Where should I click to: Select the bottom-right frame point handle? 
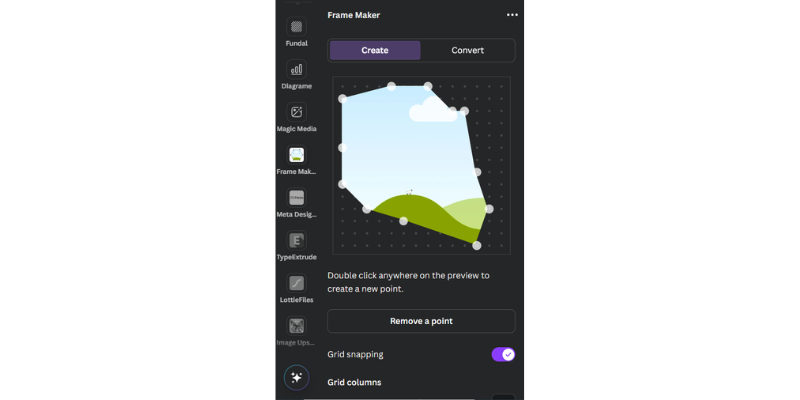tap(477, 245)
